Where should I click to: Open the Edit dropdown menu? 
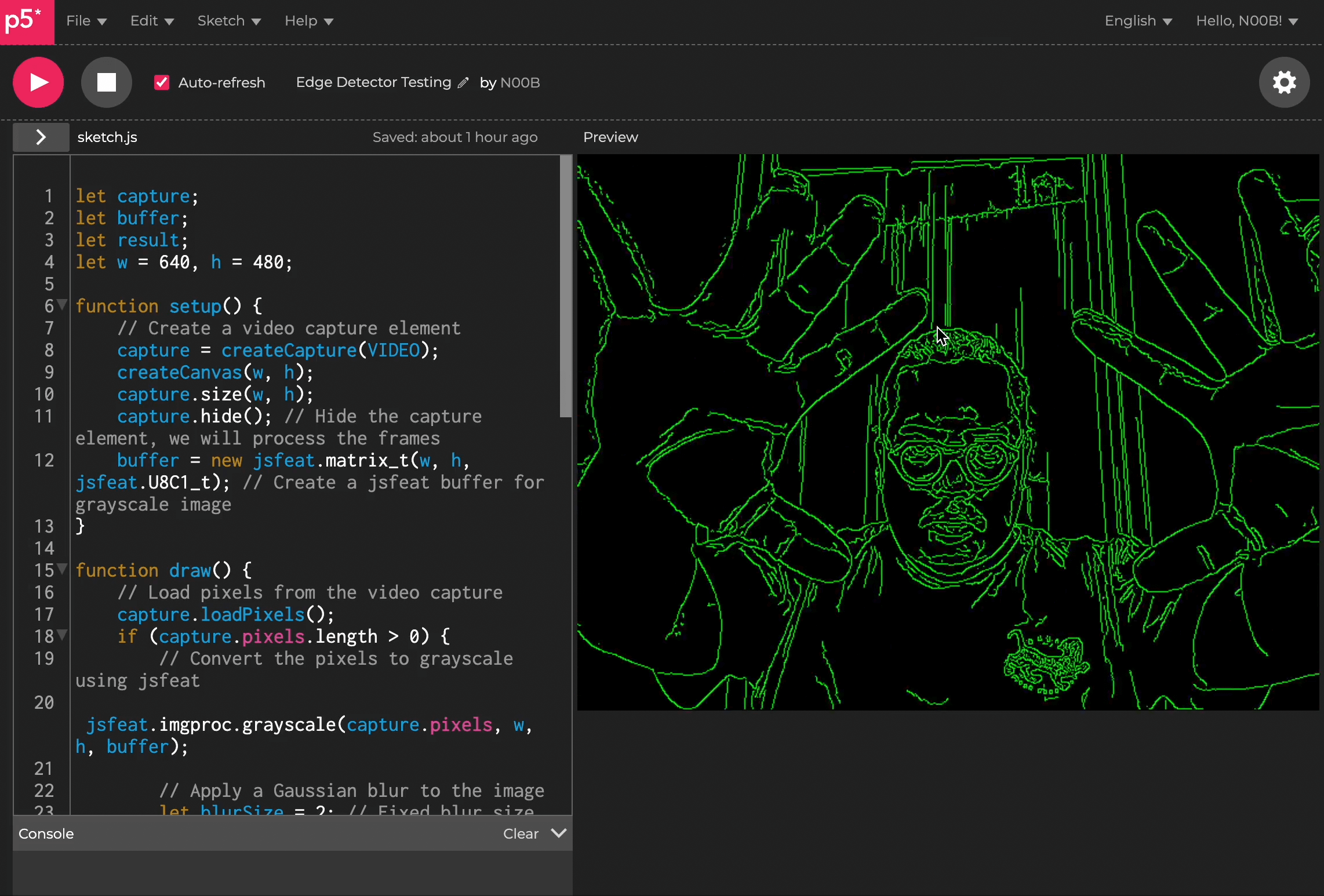click(151, 21)
